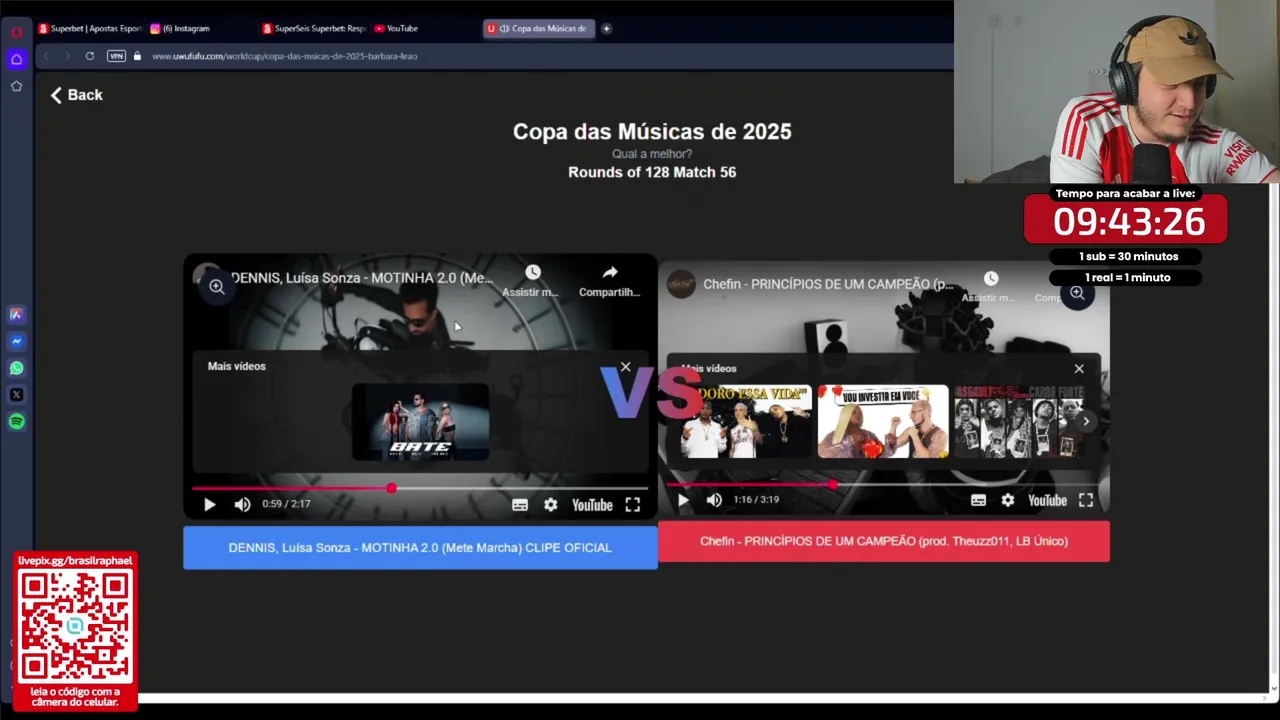The height and width of the screenshot is (720, 1280).
Task: Click the Home icon in Opera sidebar
Action: coord(16,60)
